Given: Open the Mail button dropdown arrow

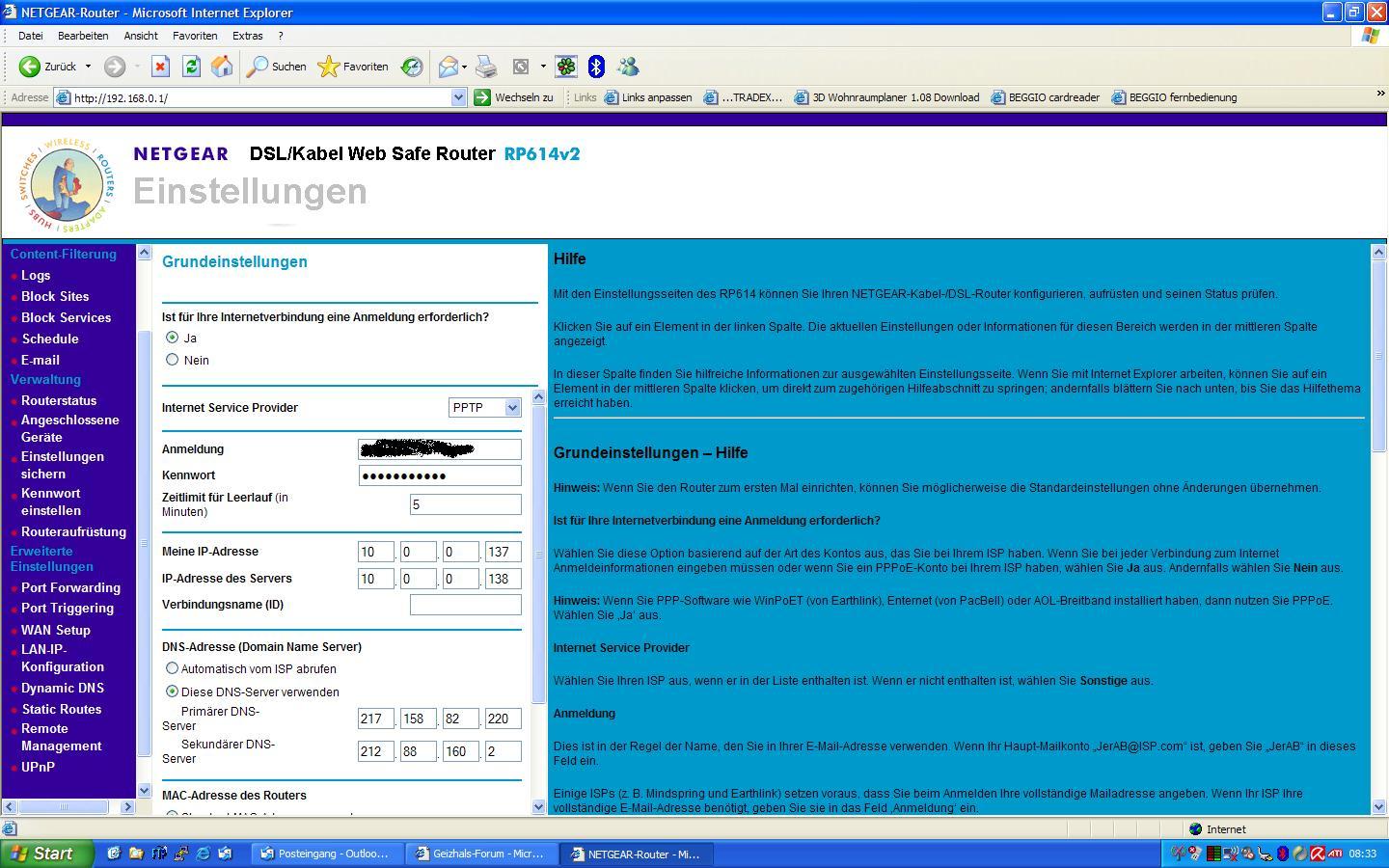Looking at the screenshot, I should [464, 67].
